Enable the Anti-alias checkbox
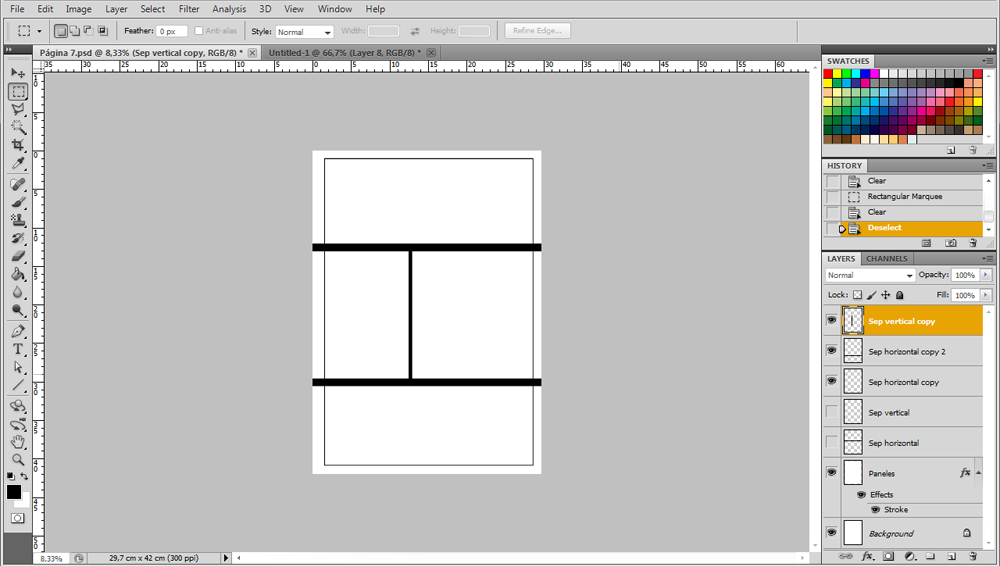1000x566 pixels. click(199, 31)
